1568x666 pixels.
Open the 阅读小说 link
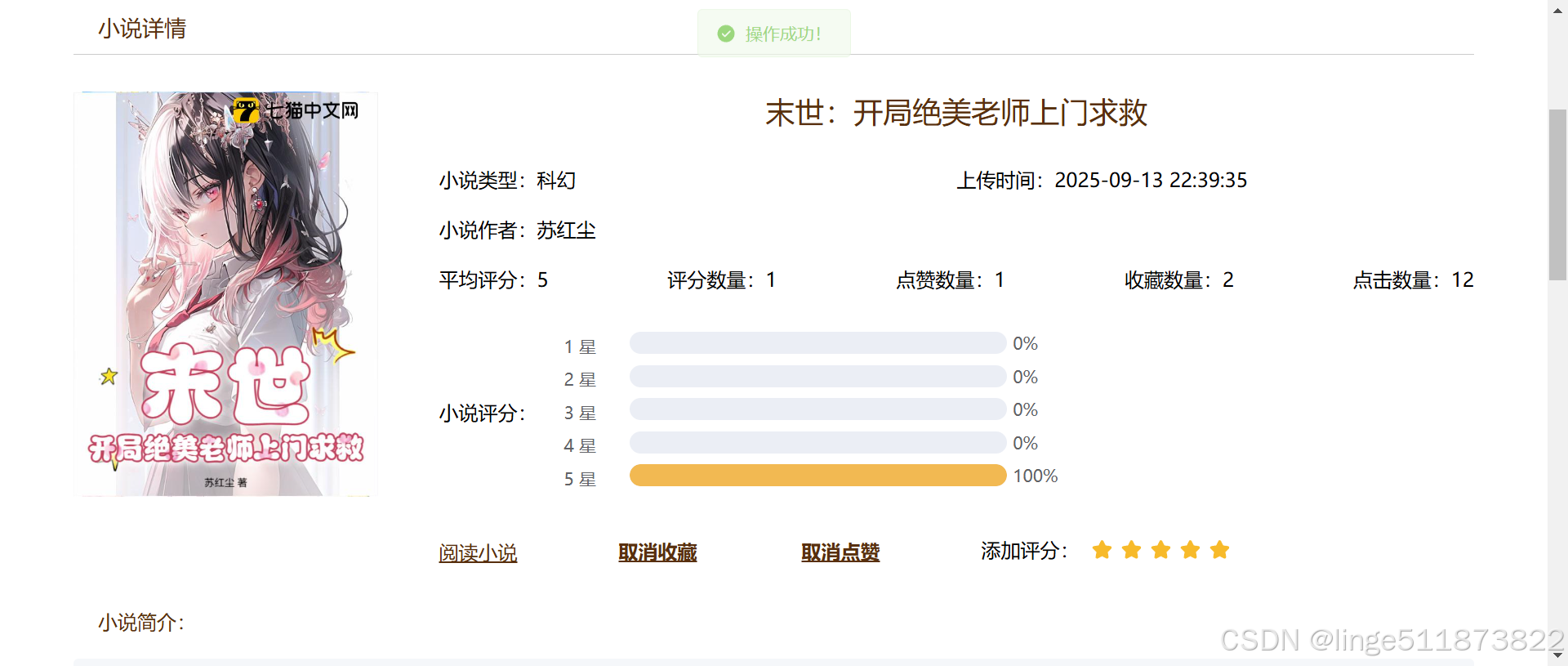(x=478, y=553)
